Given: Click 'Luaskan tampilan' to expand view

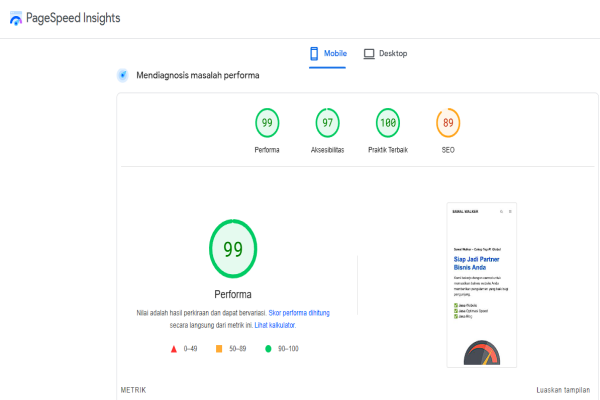Looking at the screenshot, I should pos(563,390).
